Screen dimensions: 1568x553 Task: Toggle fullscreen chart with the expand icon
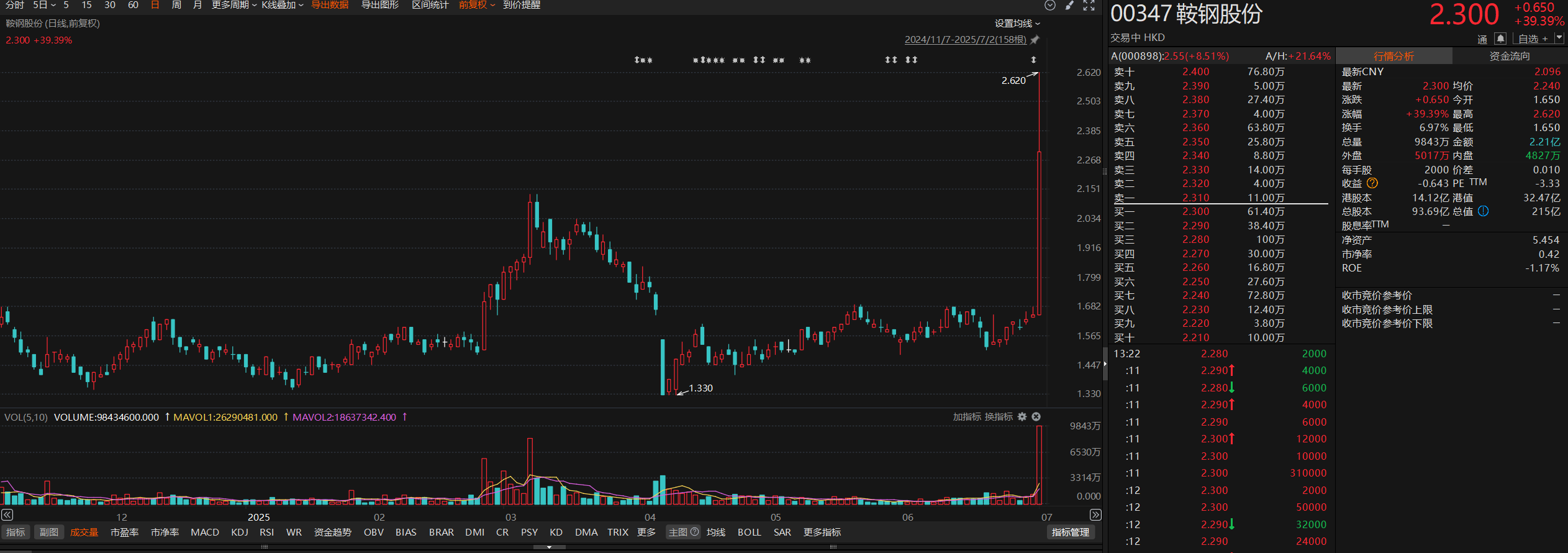point(1089,5)
